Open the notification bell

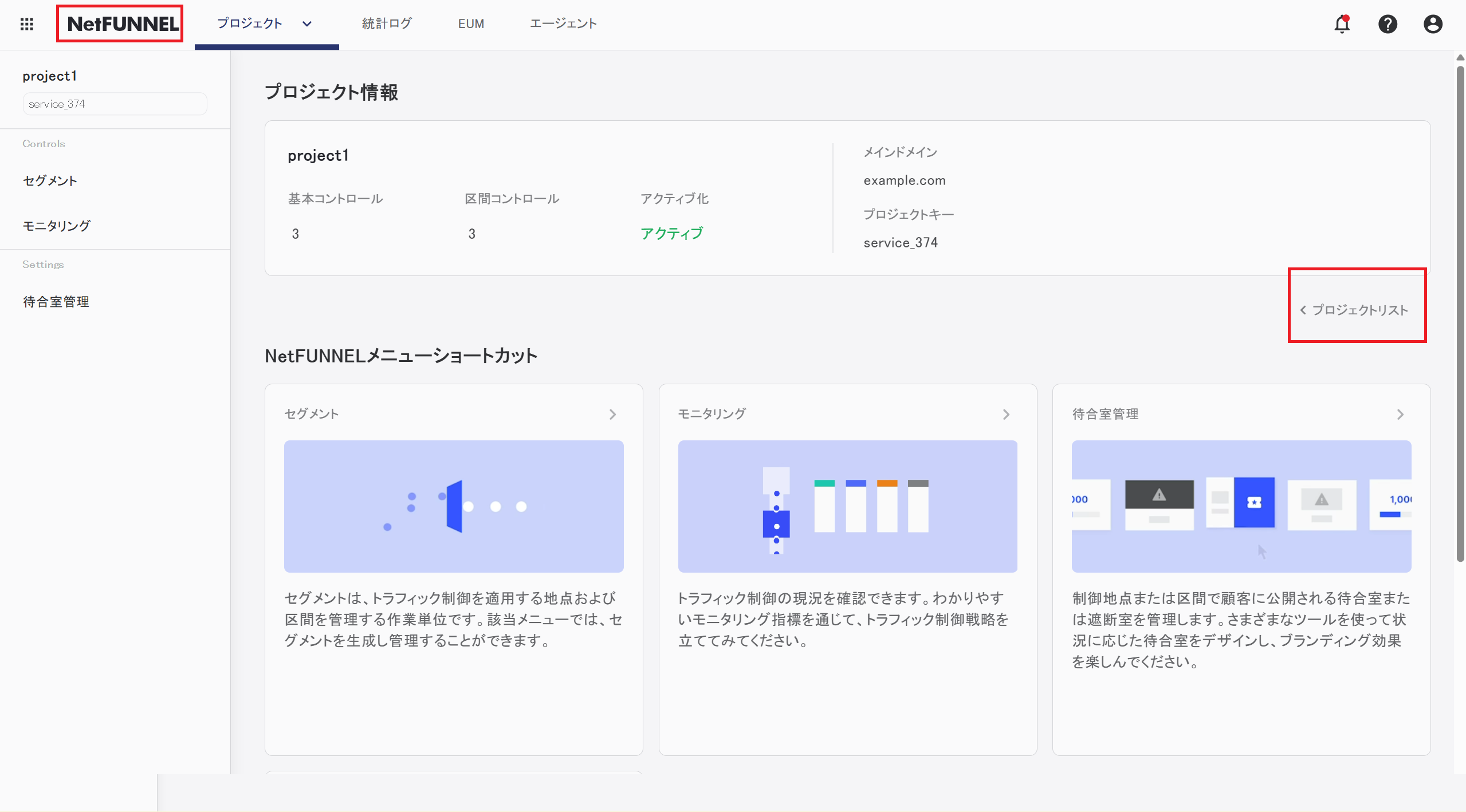pos(1342,24)
